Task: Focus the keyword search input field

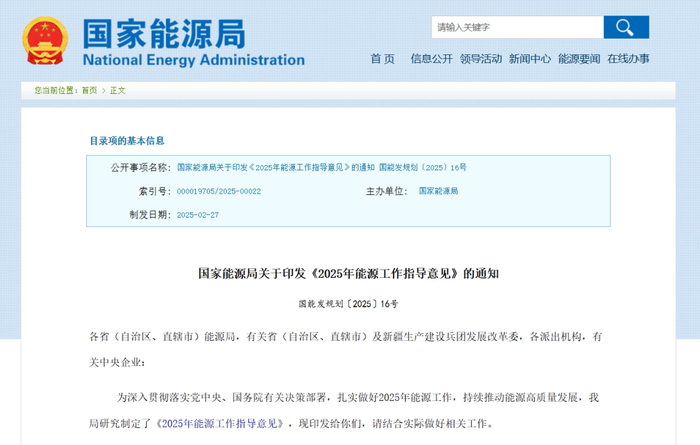Action: click(x=517, y=27)
